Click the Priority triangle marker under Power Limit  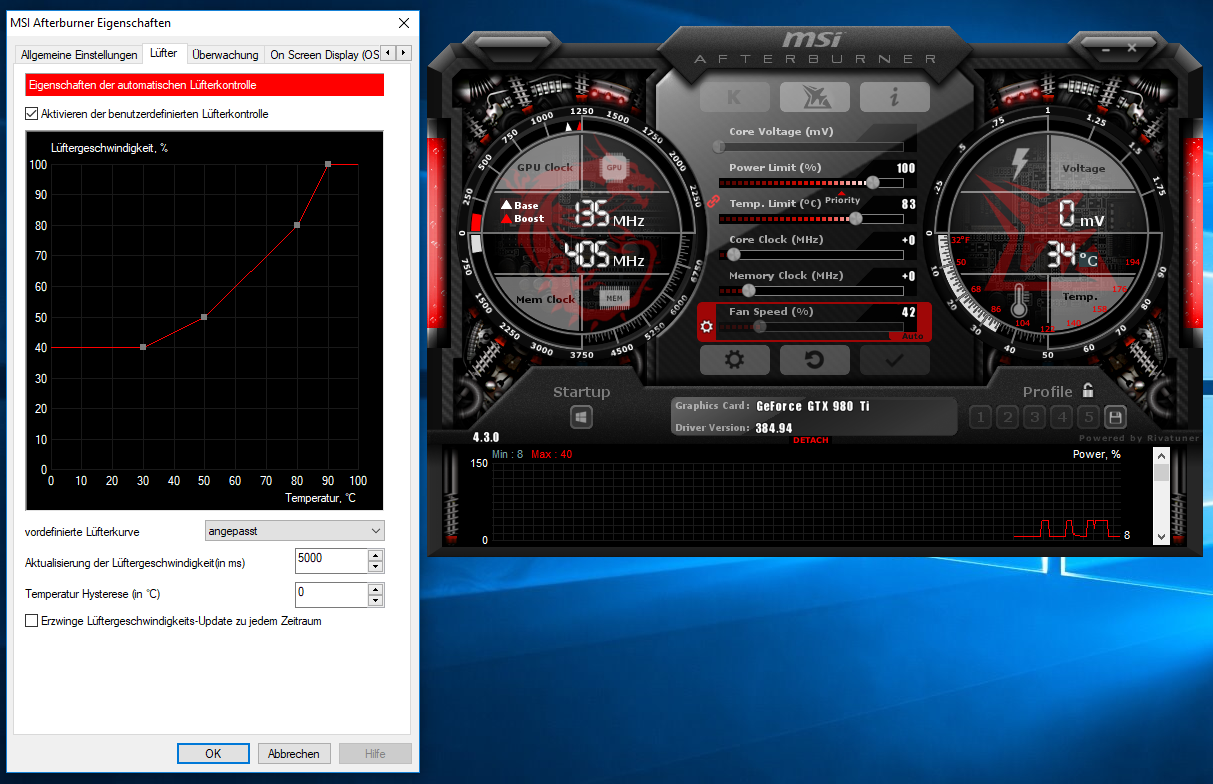coord(842,193)
